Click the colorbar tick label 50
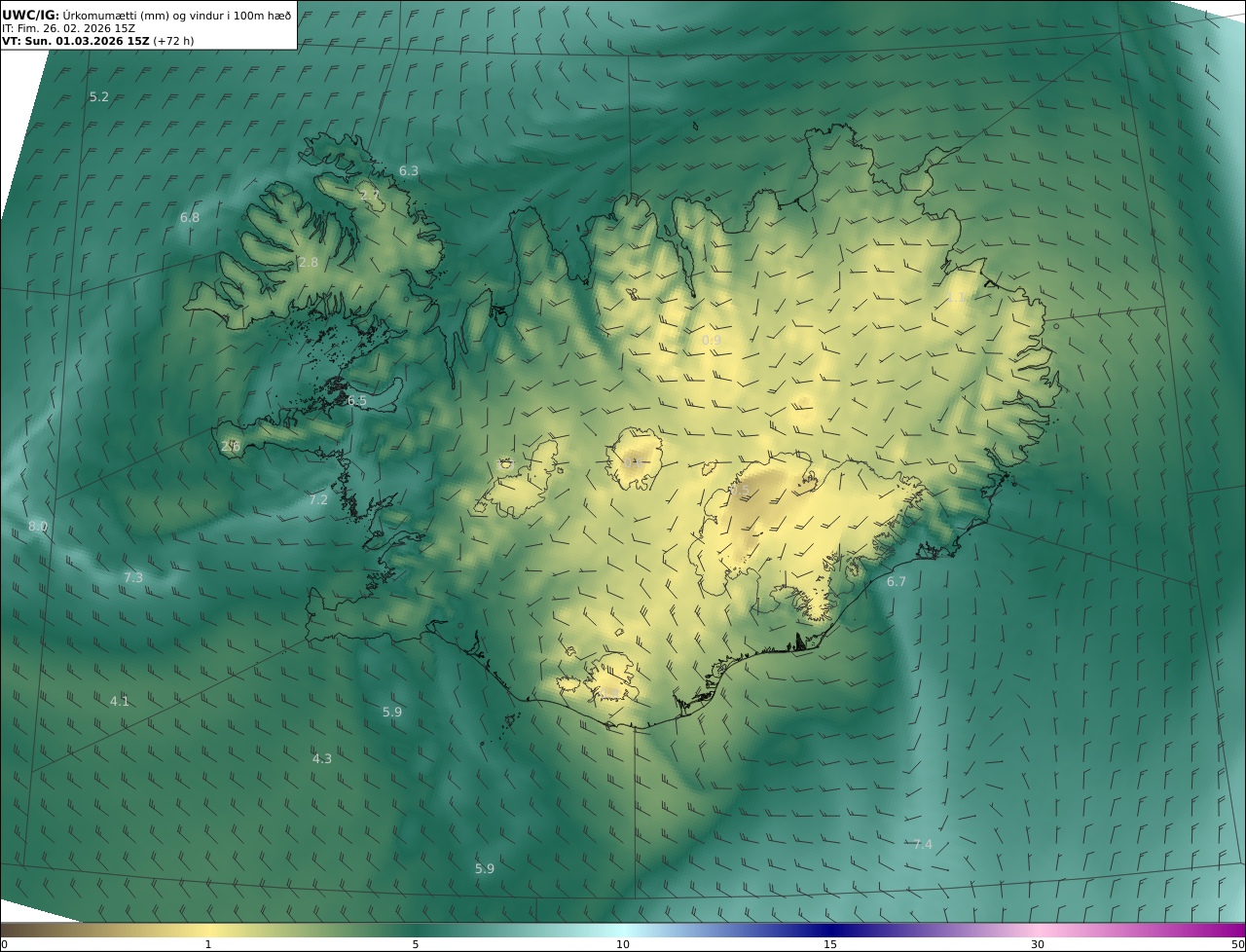1246x952 pixels. [1237, 944]
